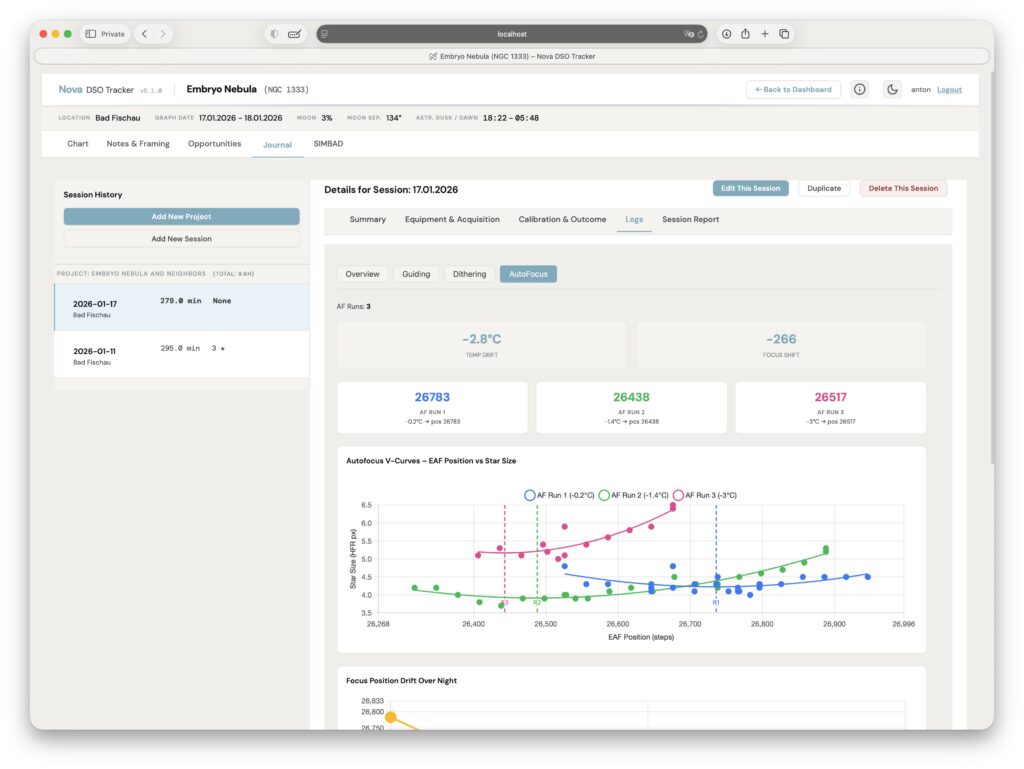This screenshot has height=769, width=1024.
Task: Open the browser share menu icon
Action: pos(744,33)
